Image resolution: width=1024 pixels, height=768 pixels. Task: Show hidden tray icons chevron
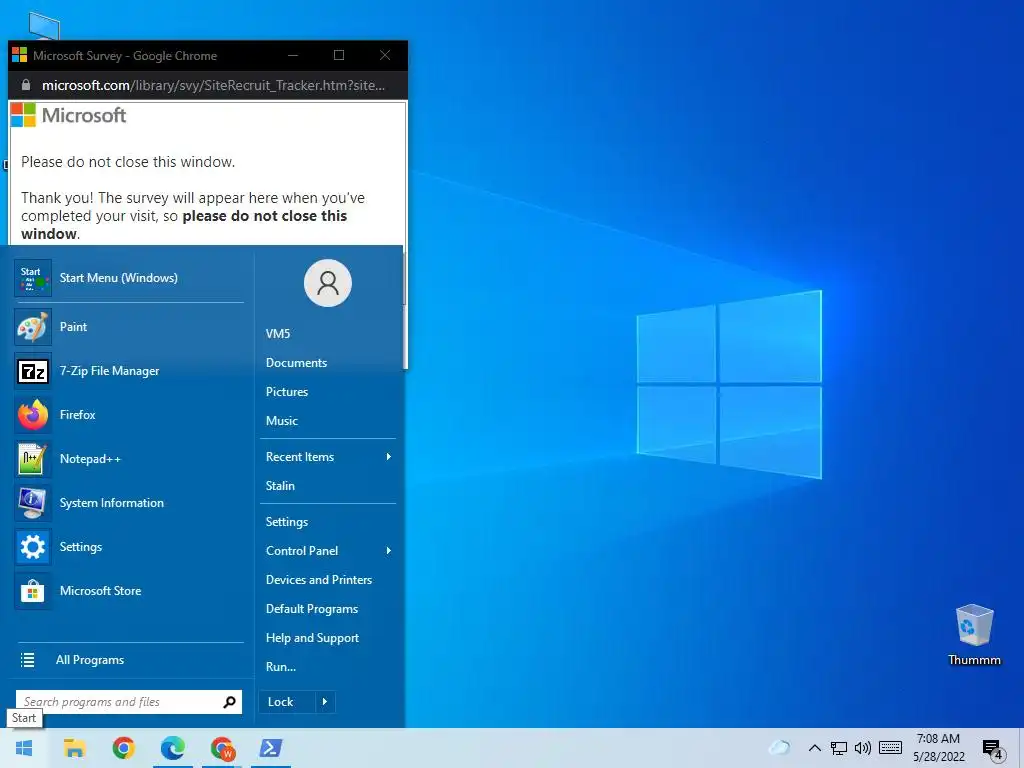click(x=814, y=748)
